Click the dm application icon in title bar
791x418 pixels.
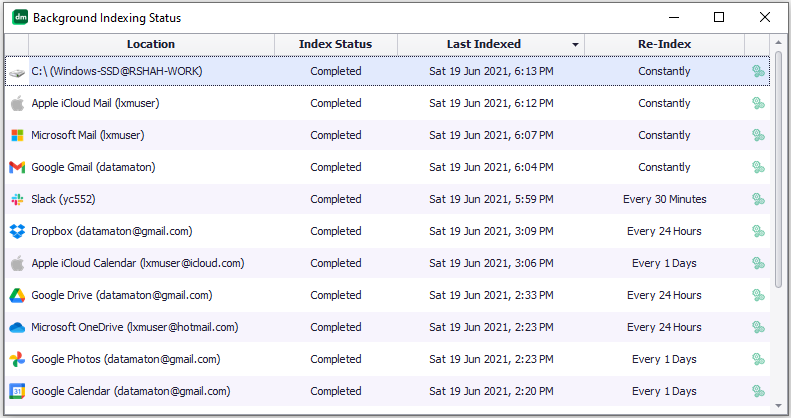pos(20,17)
